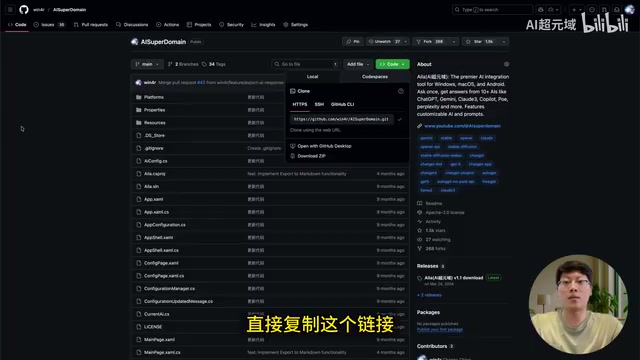This screenshot has width=640, height=360.
Task: Open the user avatar menu at top right
Action: (630, 9)
